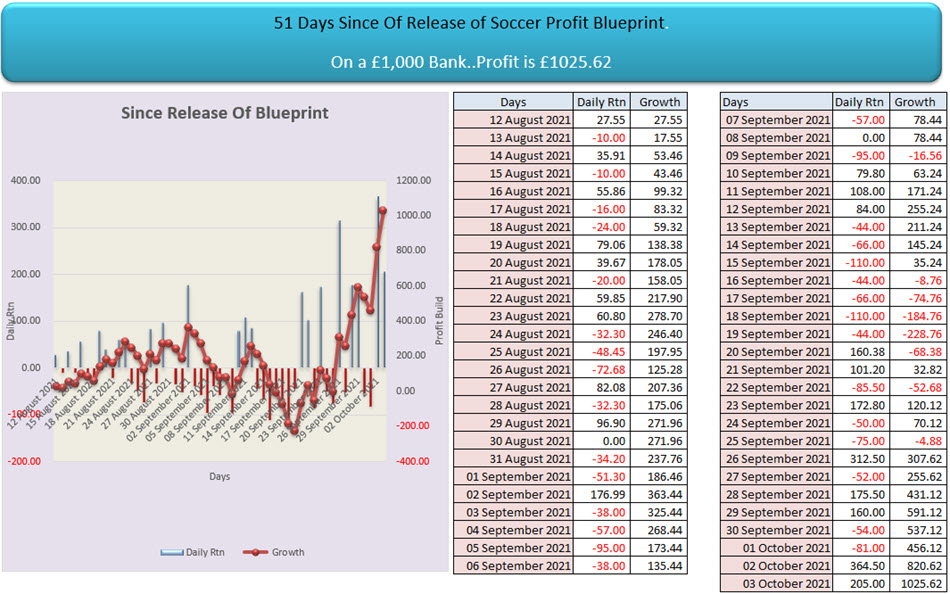The image size is (950, 594).
Task: Select the Growth header above the 27.55 cell
Action: click(x=658, y=102)
